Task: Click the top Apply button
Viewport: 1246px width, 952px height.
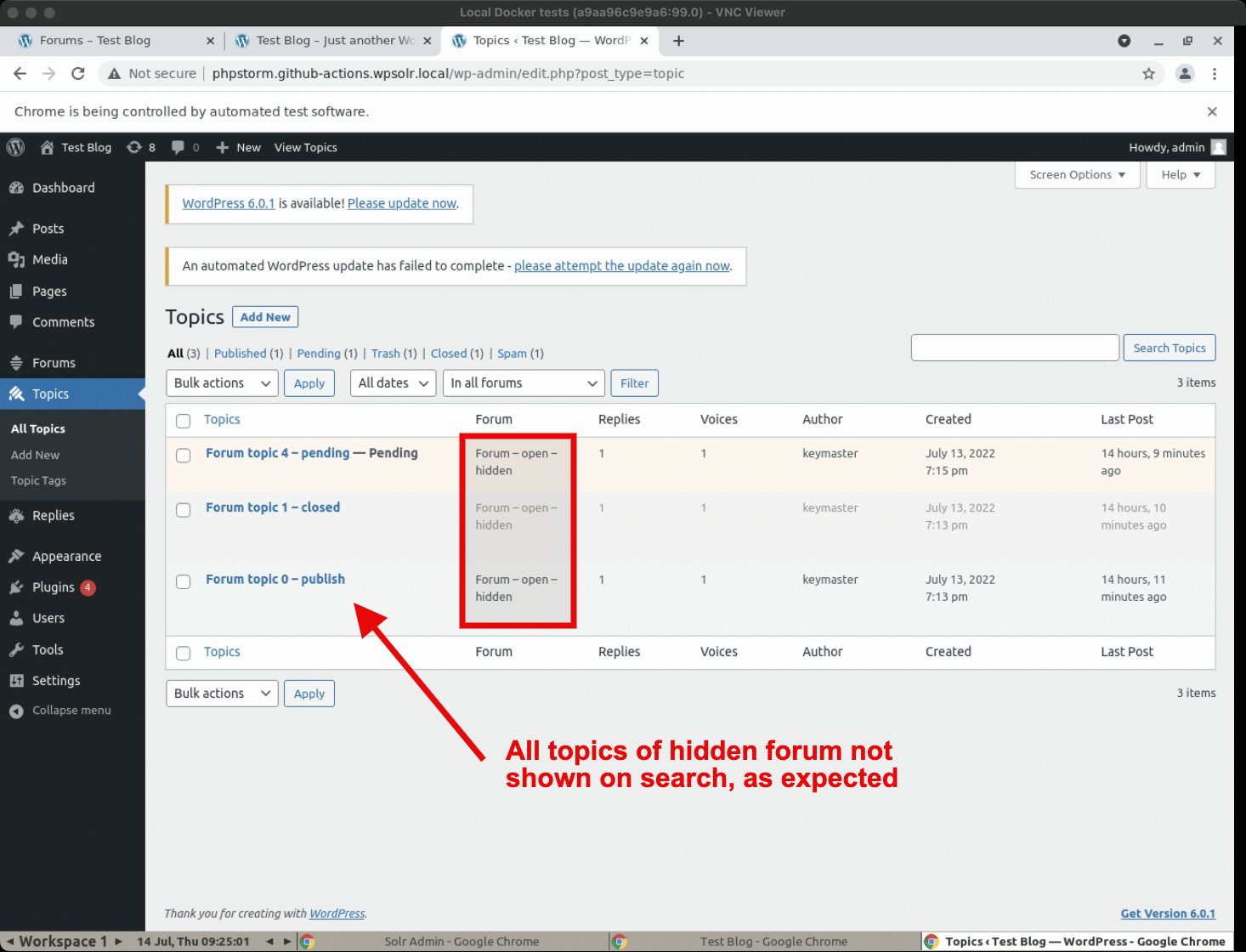Action: coord(309,383)
